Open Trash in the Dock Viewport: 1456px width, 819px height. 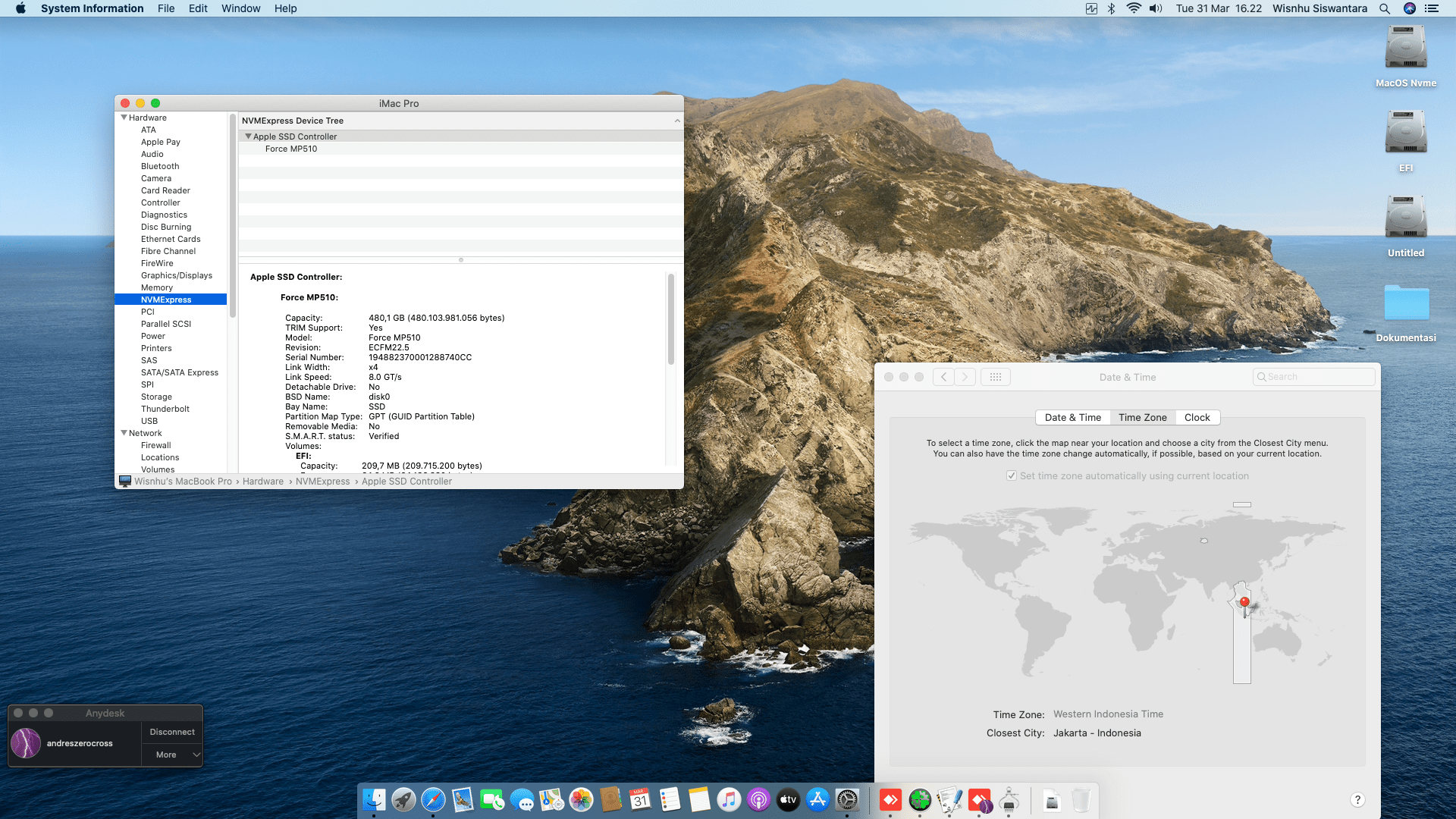click(x=1081, y=799)
